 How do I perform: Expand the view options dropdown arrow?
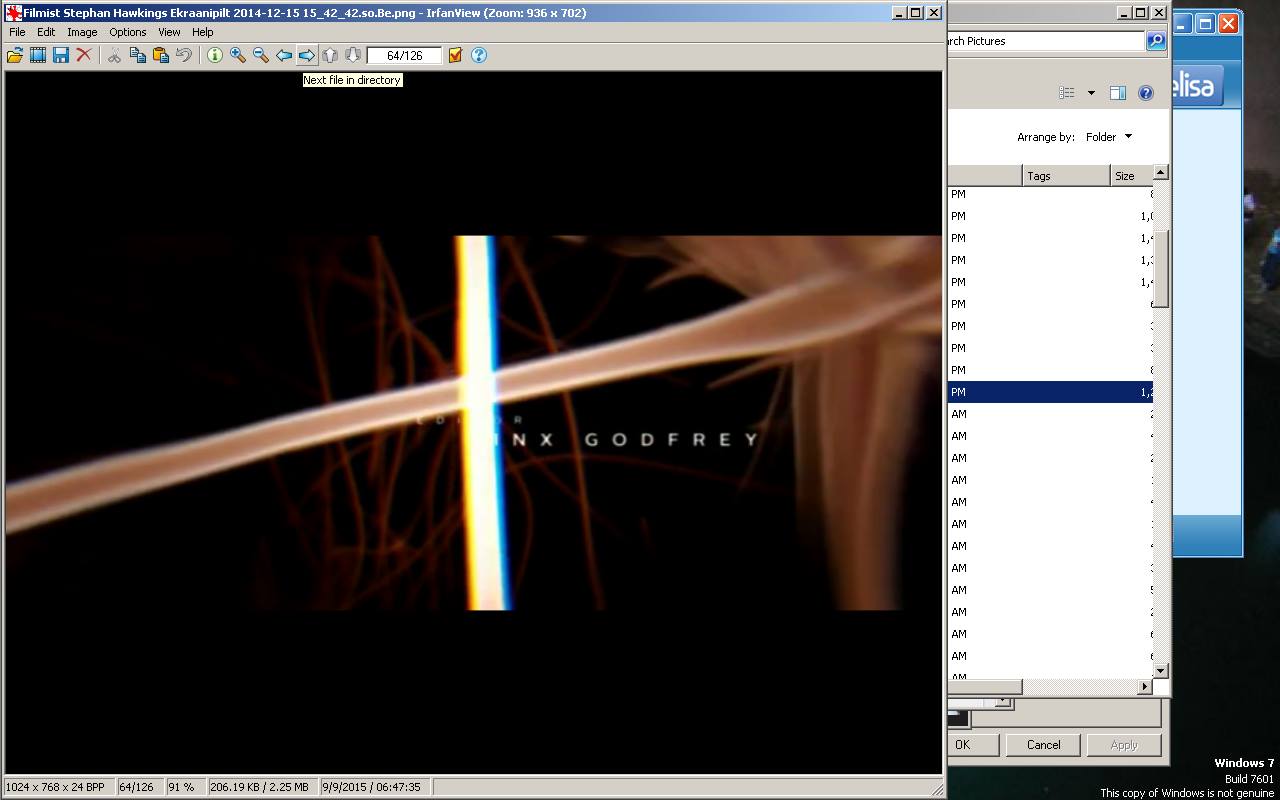(1091, 93)
